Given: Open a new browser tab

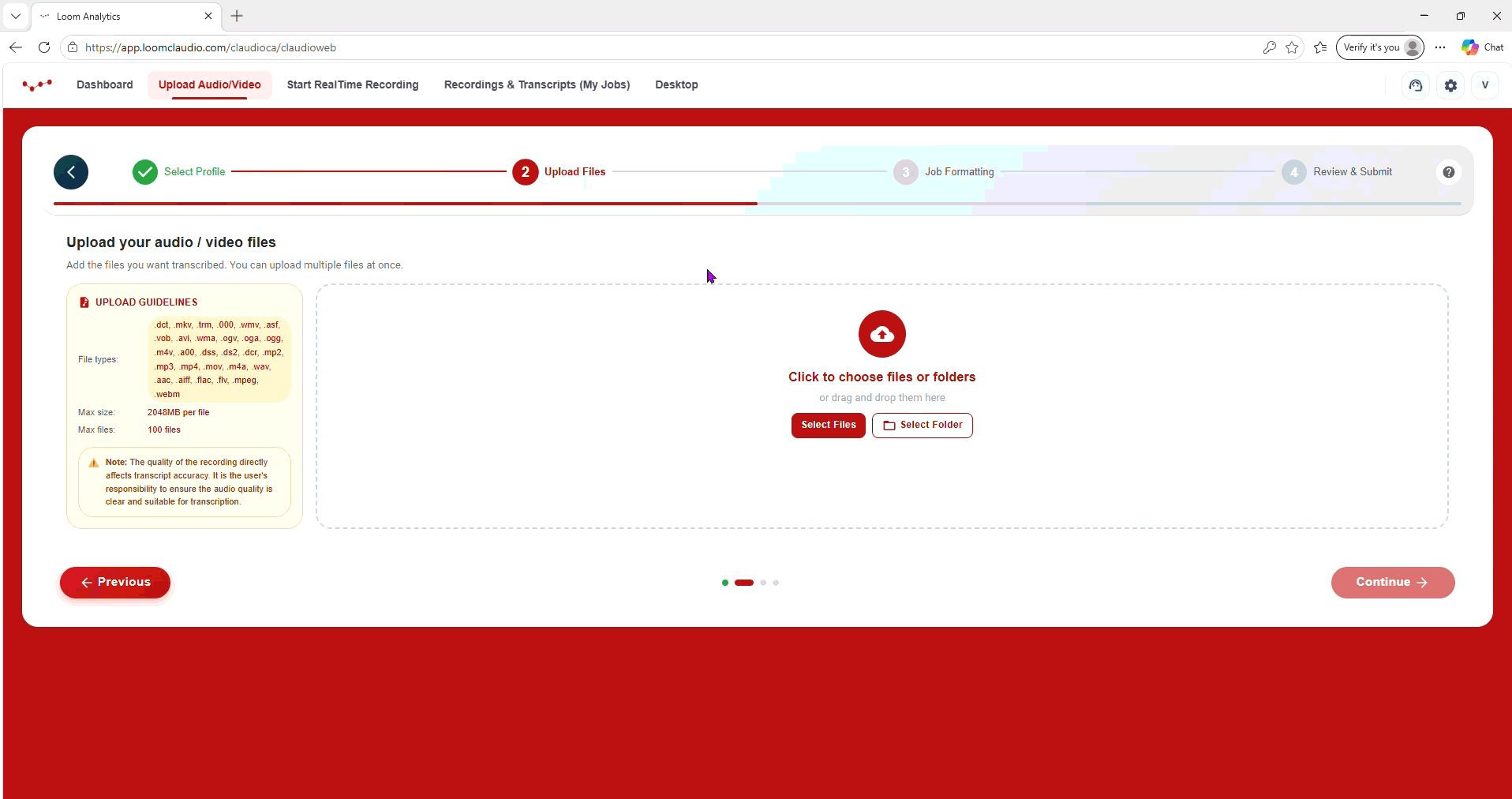Looking at the screenshot, I should [x=238, y=16].
